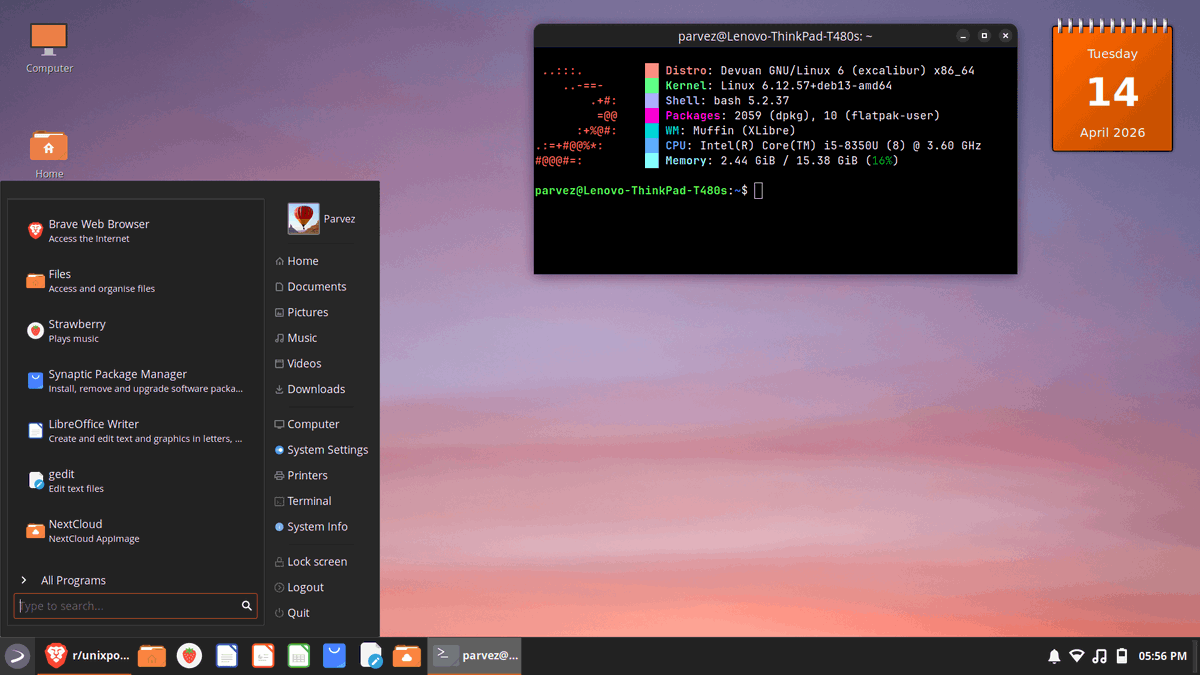Launch LibreOffice Impress from the taskbar
The height and width of the screenshot is (675, 1200).
(x=263, y=656)
